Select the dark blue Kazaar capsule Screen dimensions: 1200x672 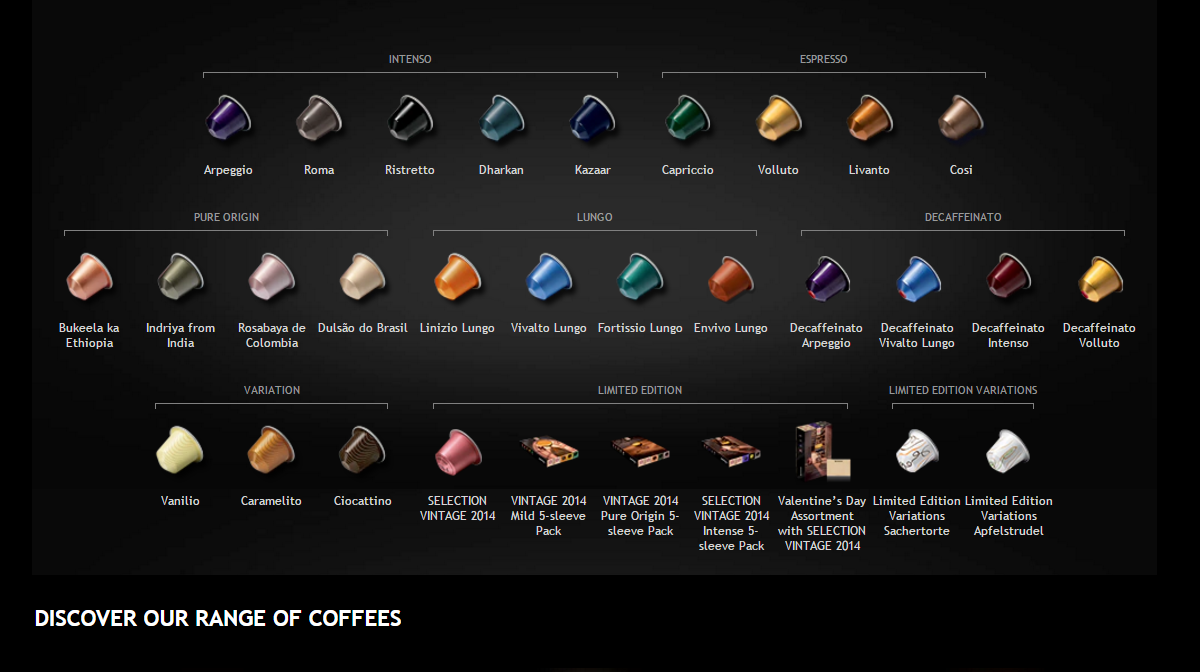[592, 118]
